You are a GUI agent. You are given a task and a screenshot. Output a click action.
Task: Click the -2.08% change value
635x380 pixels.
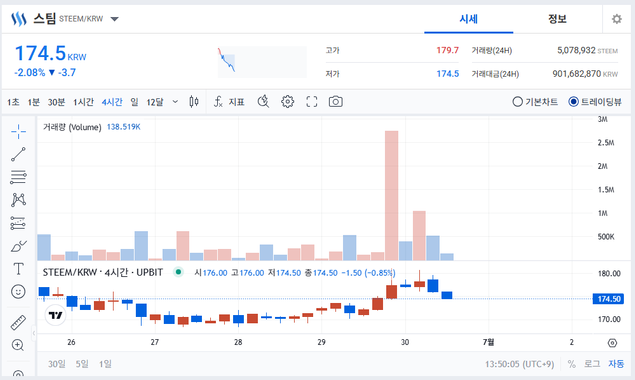30,73
